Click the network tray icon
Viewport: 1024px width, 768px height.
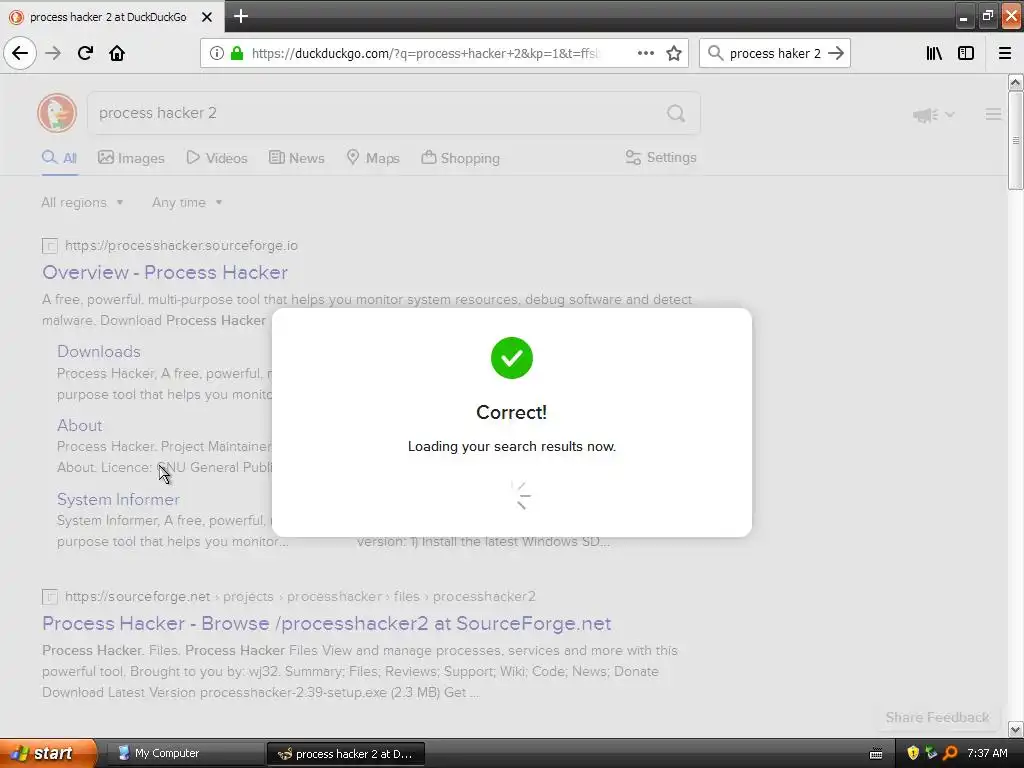[x=931, y=753]
